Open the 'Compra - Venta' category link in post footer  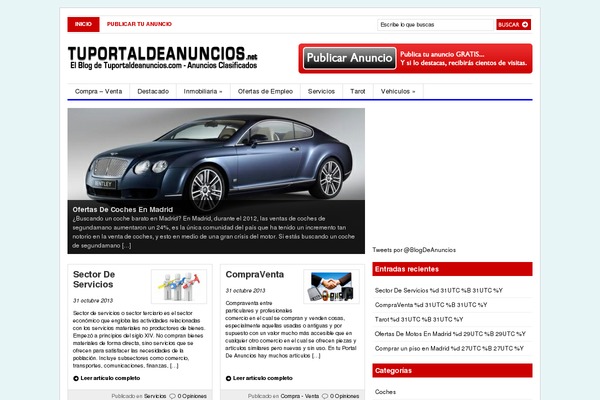[x=300, y=396]
